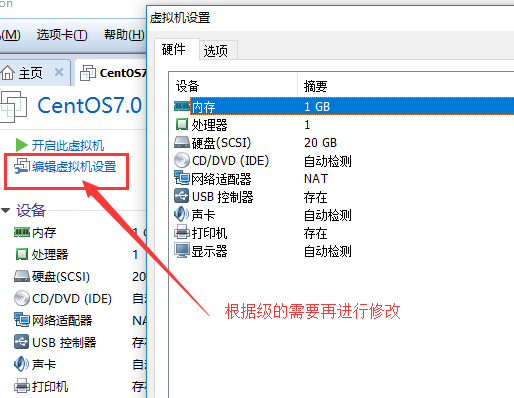Click the 1 GB memory summary value

pyautogui.click(x=317, y=106)
